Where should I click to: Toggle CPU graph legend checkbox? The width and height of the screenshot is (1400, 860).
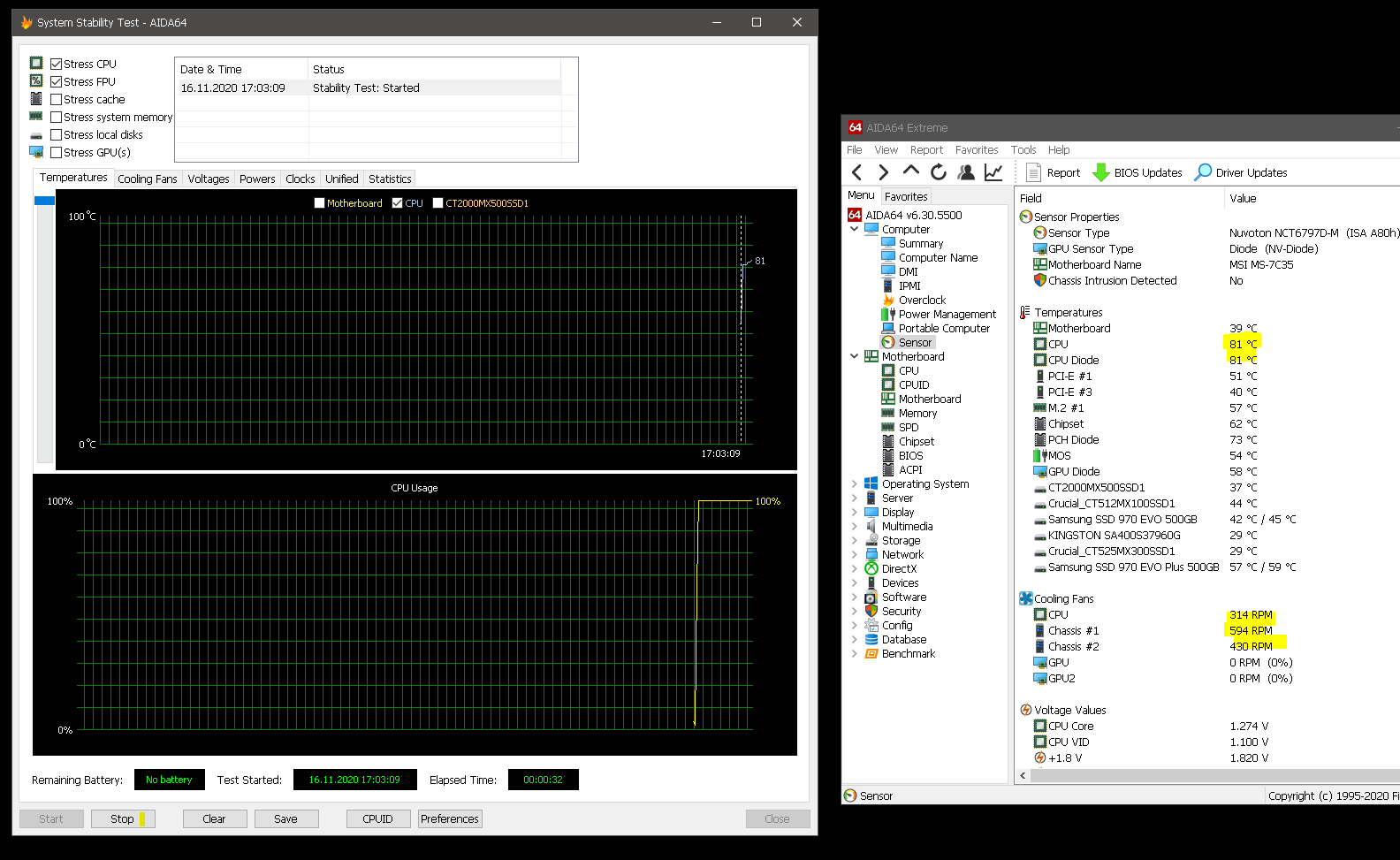click(398, 203)
